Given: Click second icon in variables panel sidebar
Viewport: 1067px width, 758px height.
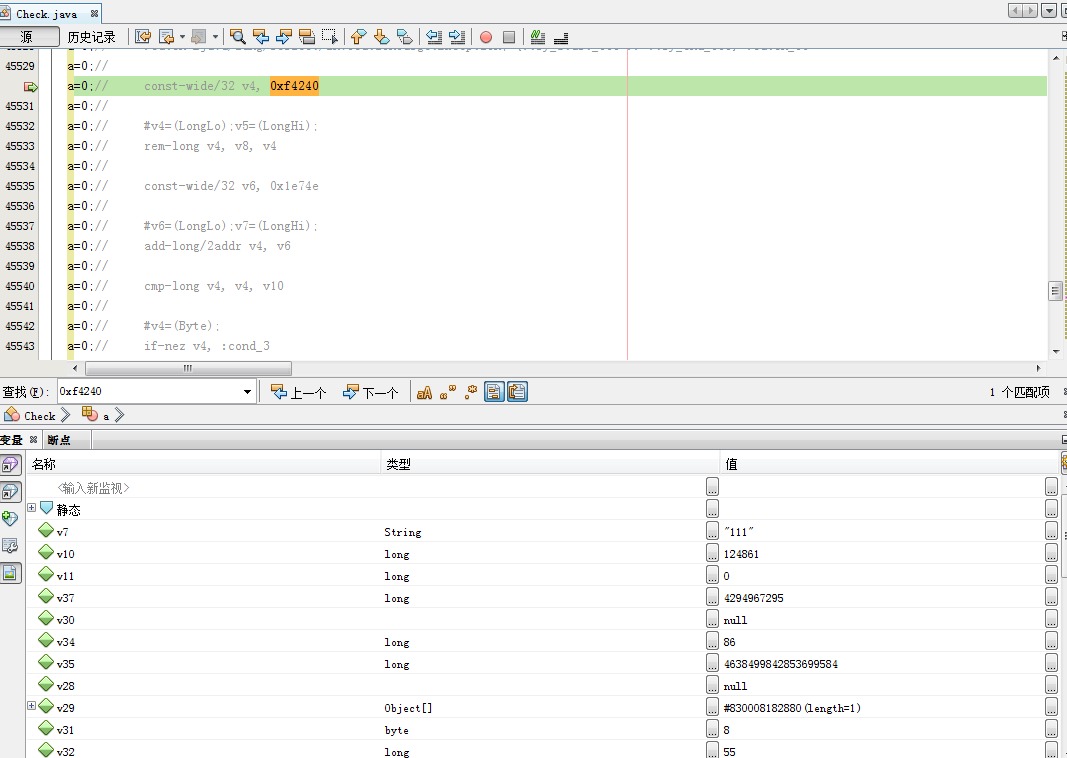Looking at the screenshot, I should (10, 492).
